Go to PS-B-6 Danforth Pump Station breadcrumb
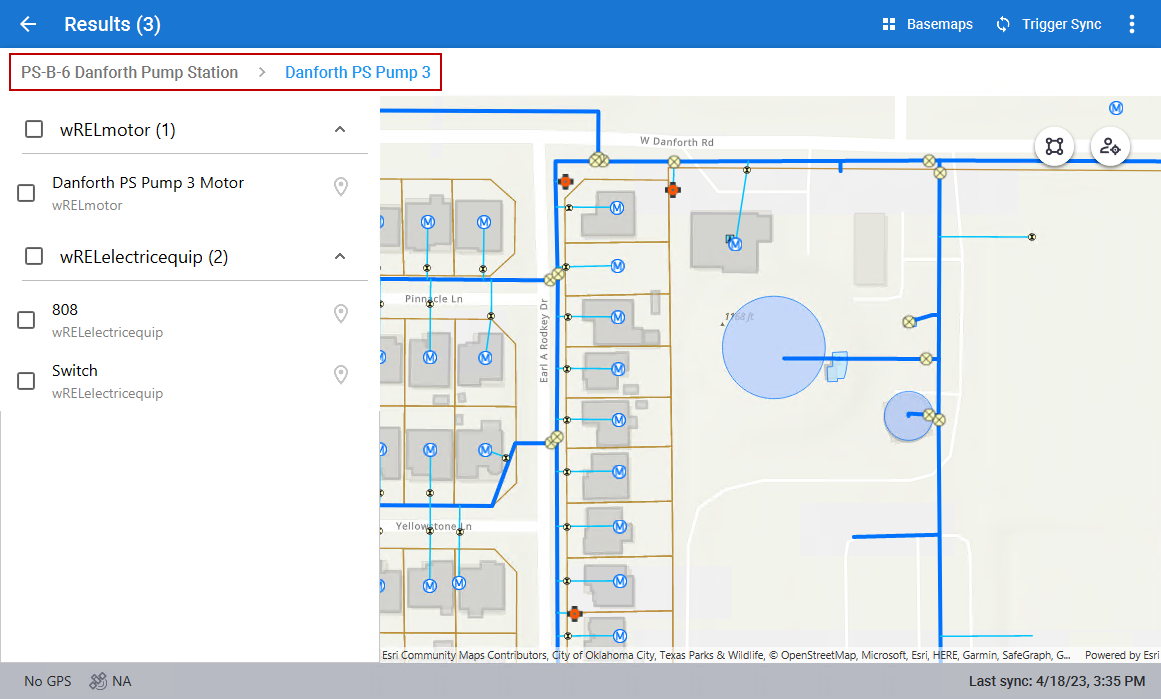The height and width of the screenshot is (699, 1161). click(x=130, y=72)
